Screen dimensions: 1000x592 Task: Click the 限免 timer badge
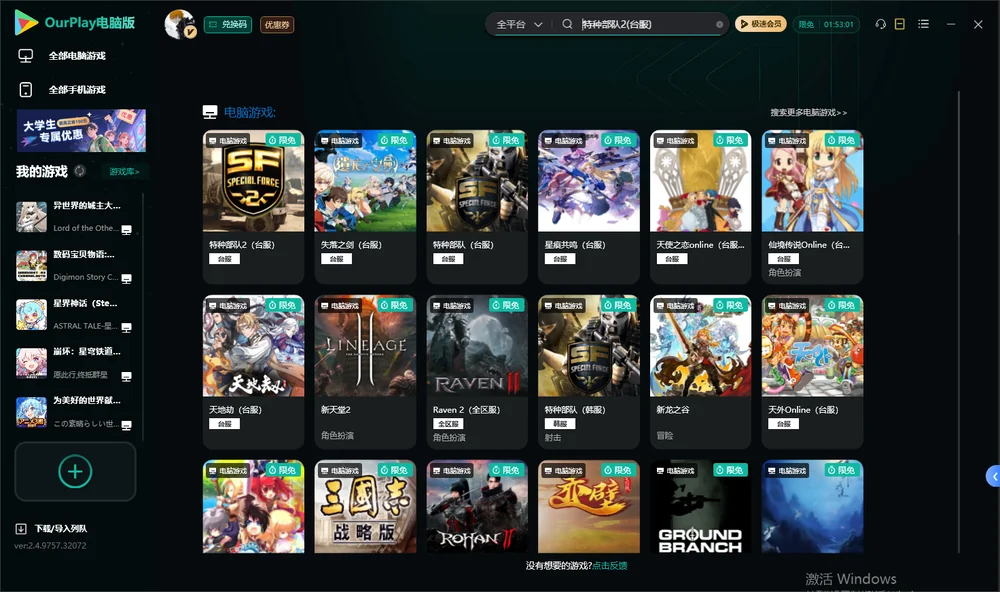tap(826, 24)
